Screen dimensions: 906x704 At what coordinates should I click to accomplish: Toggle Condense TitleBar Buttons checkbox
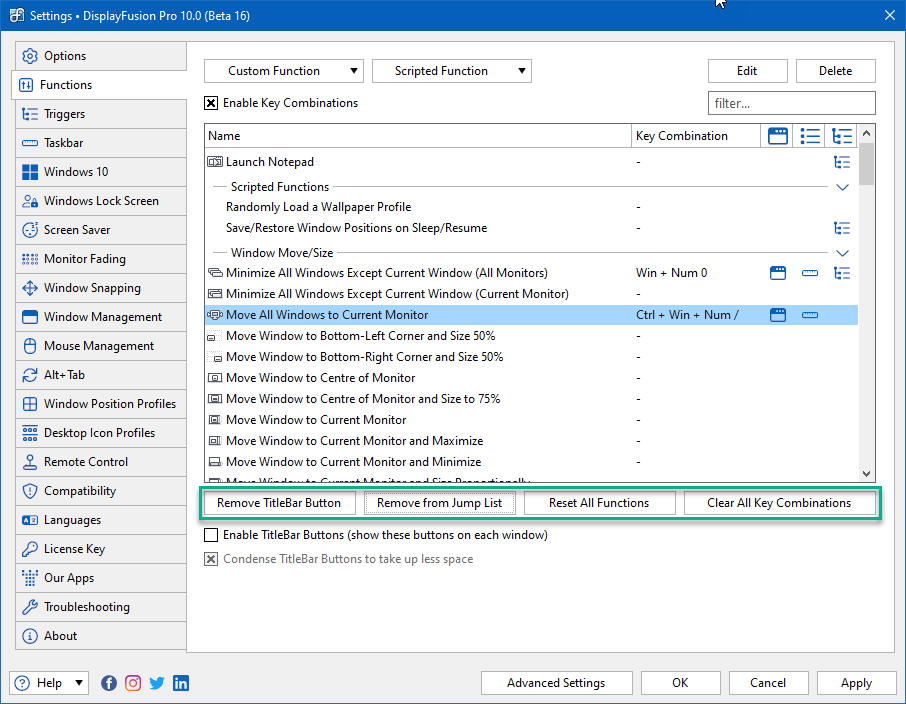click(x=211, y=559)
